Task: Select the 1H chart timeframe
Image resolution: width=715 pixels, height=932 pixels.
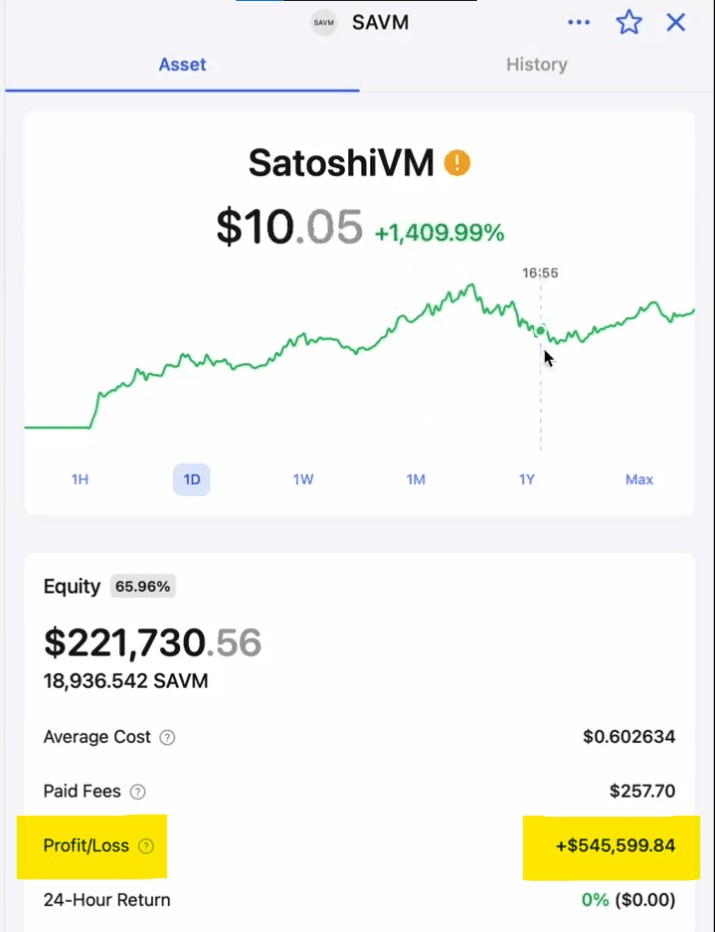Action: point(80,479)
